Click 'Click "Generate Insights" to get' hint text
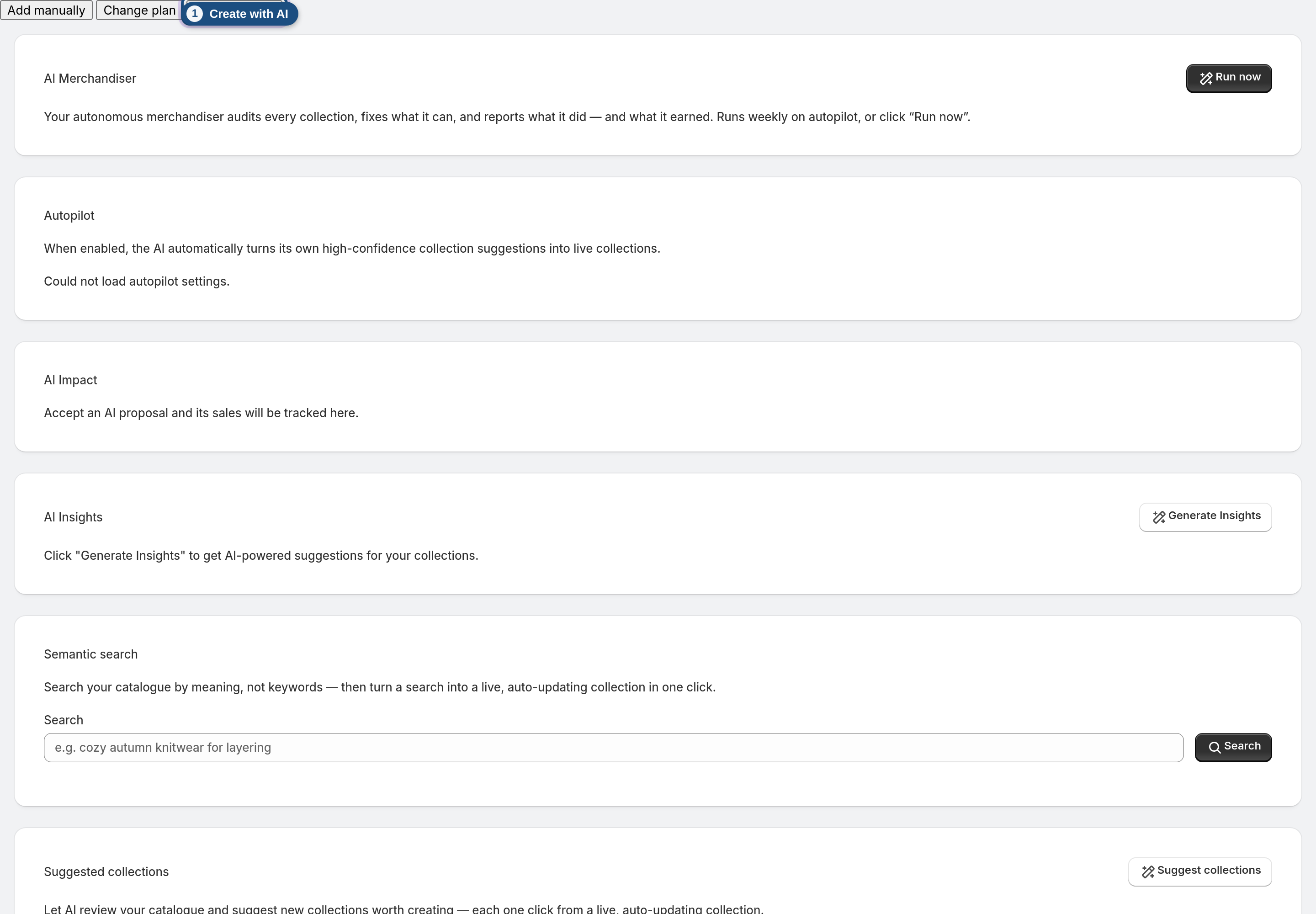 [261, 556]
